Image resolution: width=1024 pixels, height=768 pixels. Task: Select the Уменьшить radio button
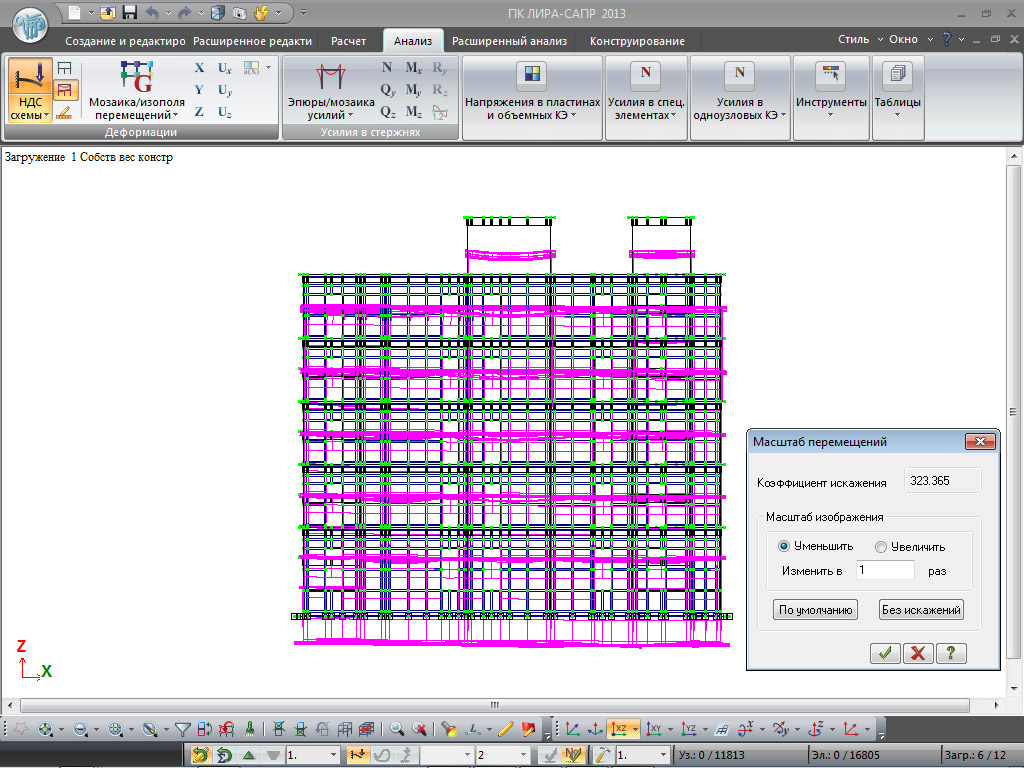click(785, 547)
